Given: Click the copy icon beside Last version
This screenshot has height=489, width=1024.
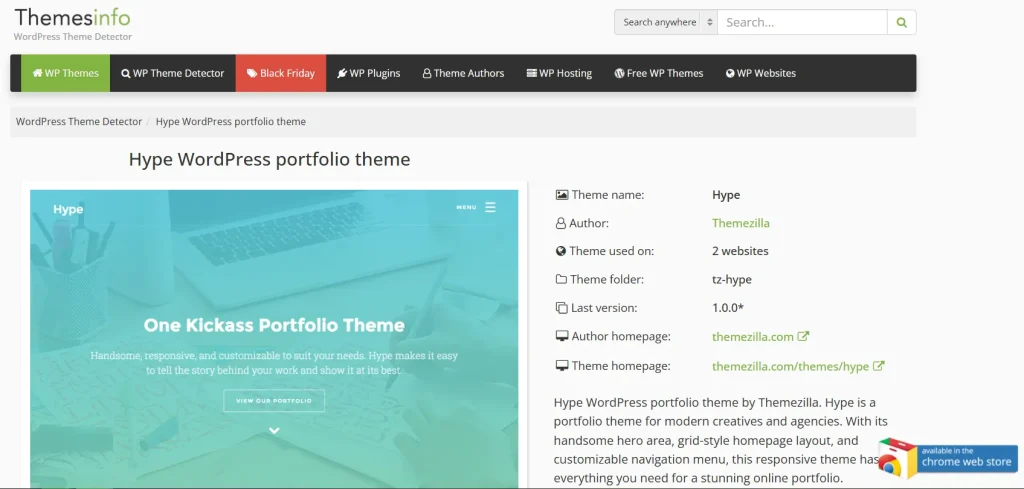Looking at the screenshot, I should click(562, 308).
